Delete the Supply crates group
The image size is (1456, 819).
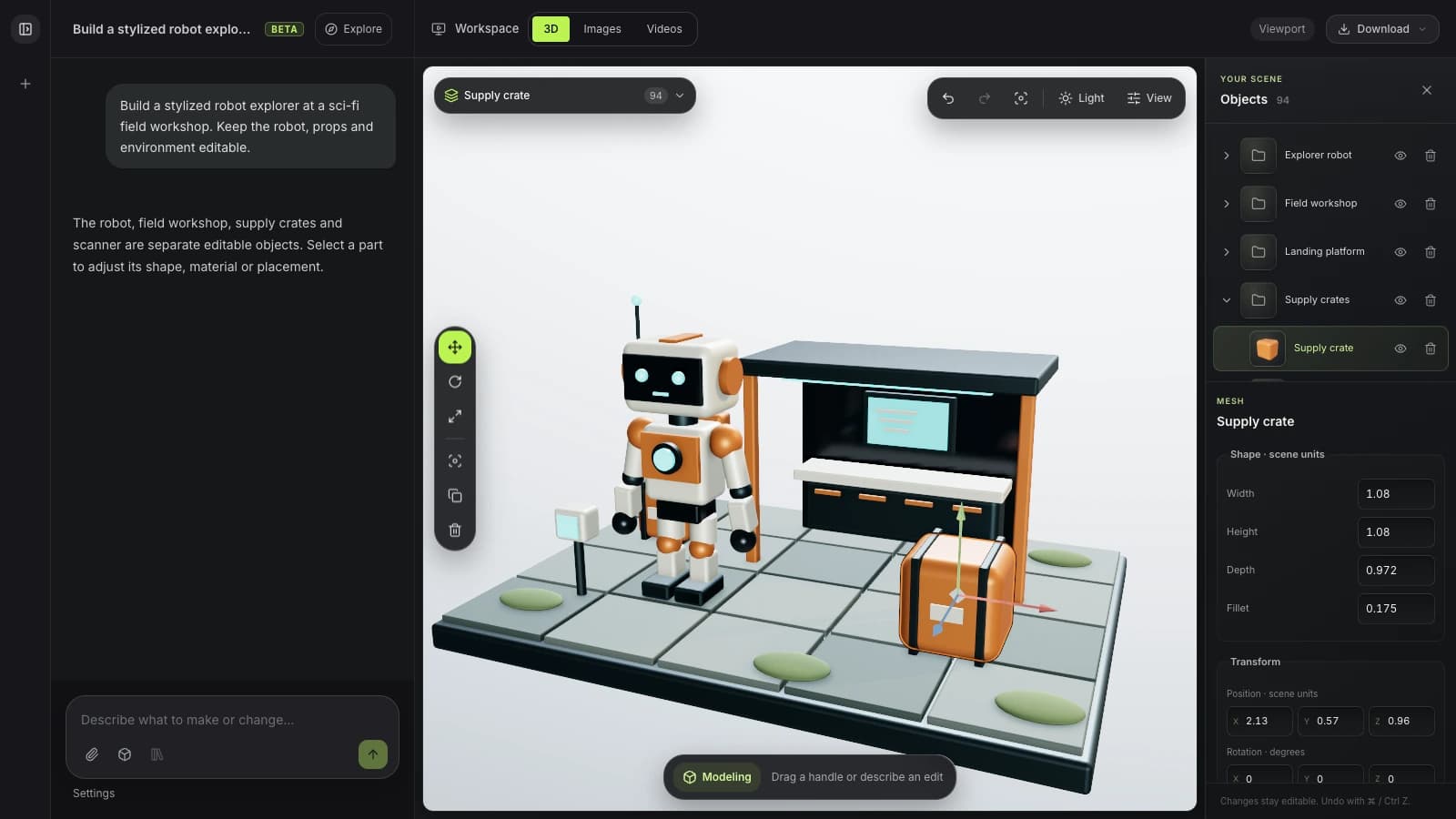coord(1431,300)
